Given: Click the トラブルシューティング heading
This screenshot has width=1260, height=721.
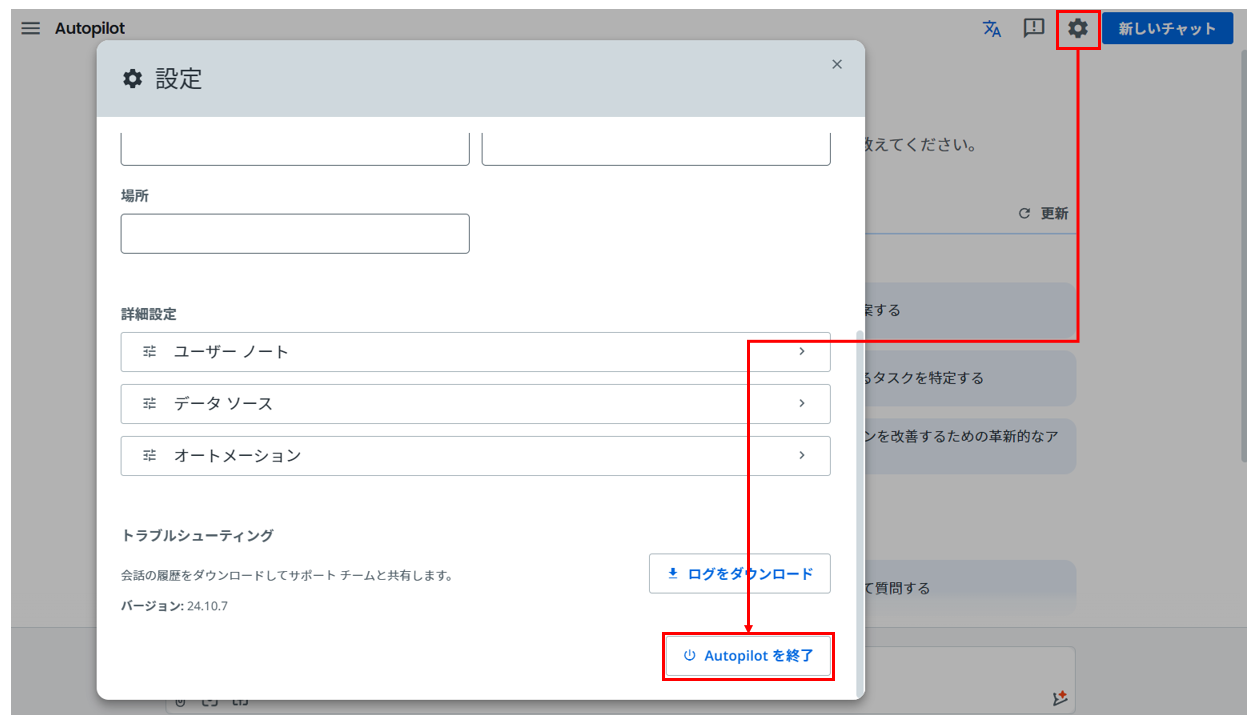Looking at the screenshot, I should (197, 536).
